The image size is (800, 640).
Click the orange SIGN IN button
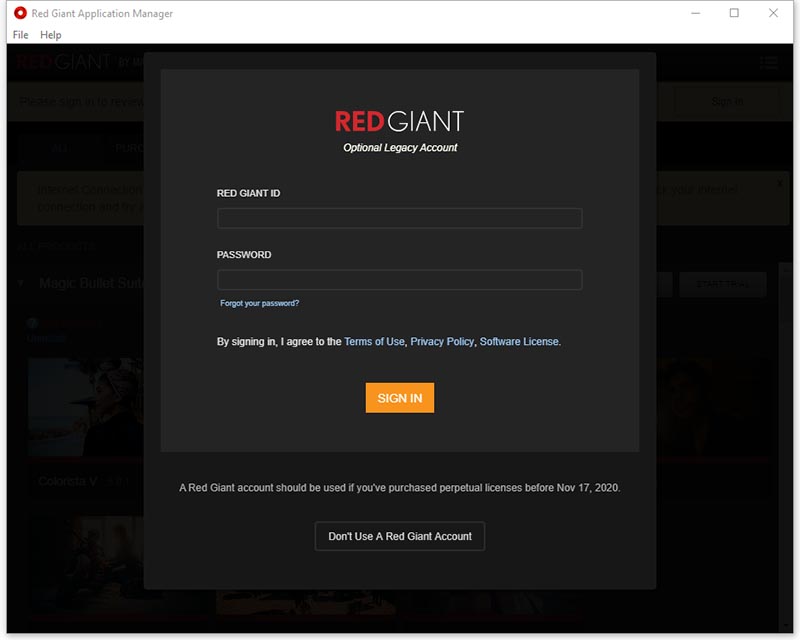pos(399,398)
